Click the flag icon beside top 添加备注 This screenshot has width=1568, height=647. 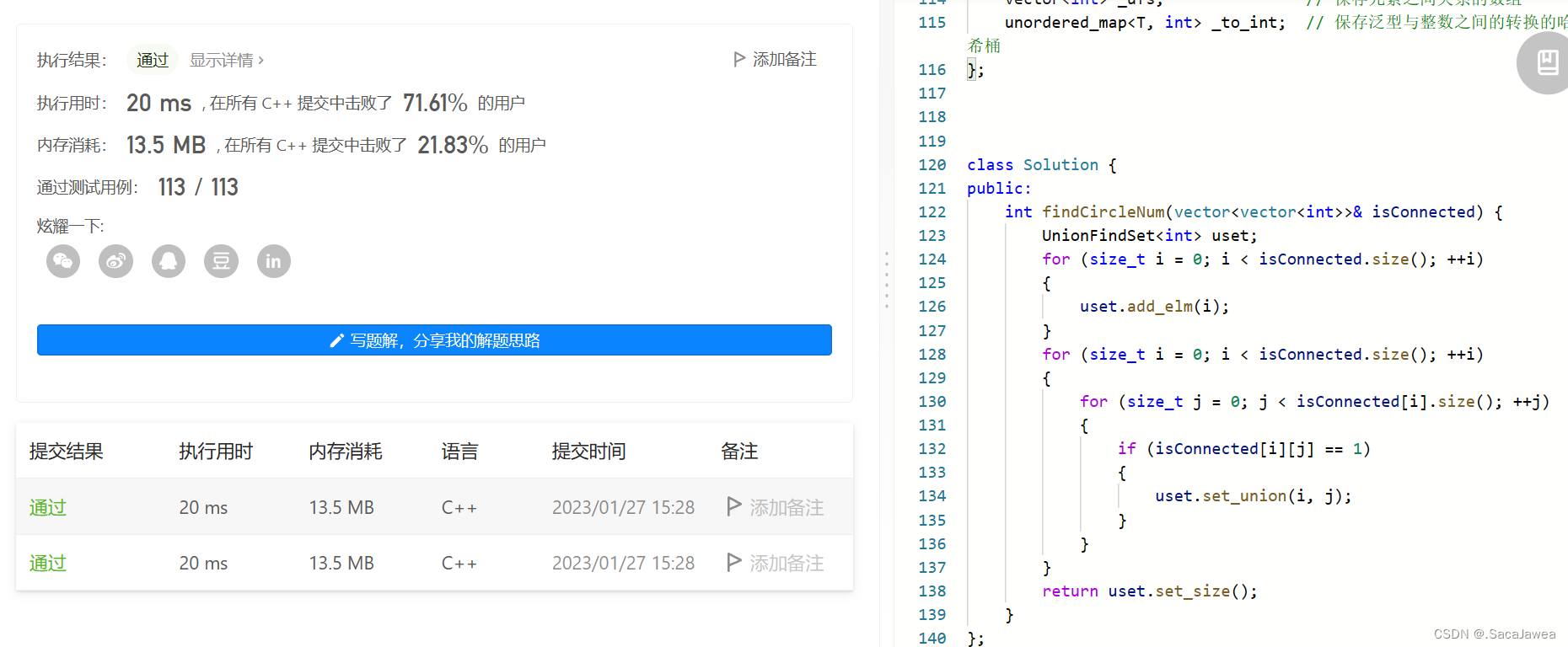[x=739, y=59]
